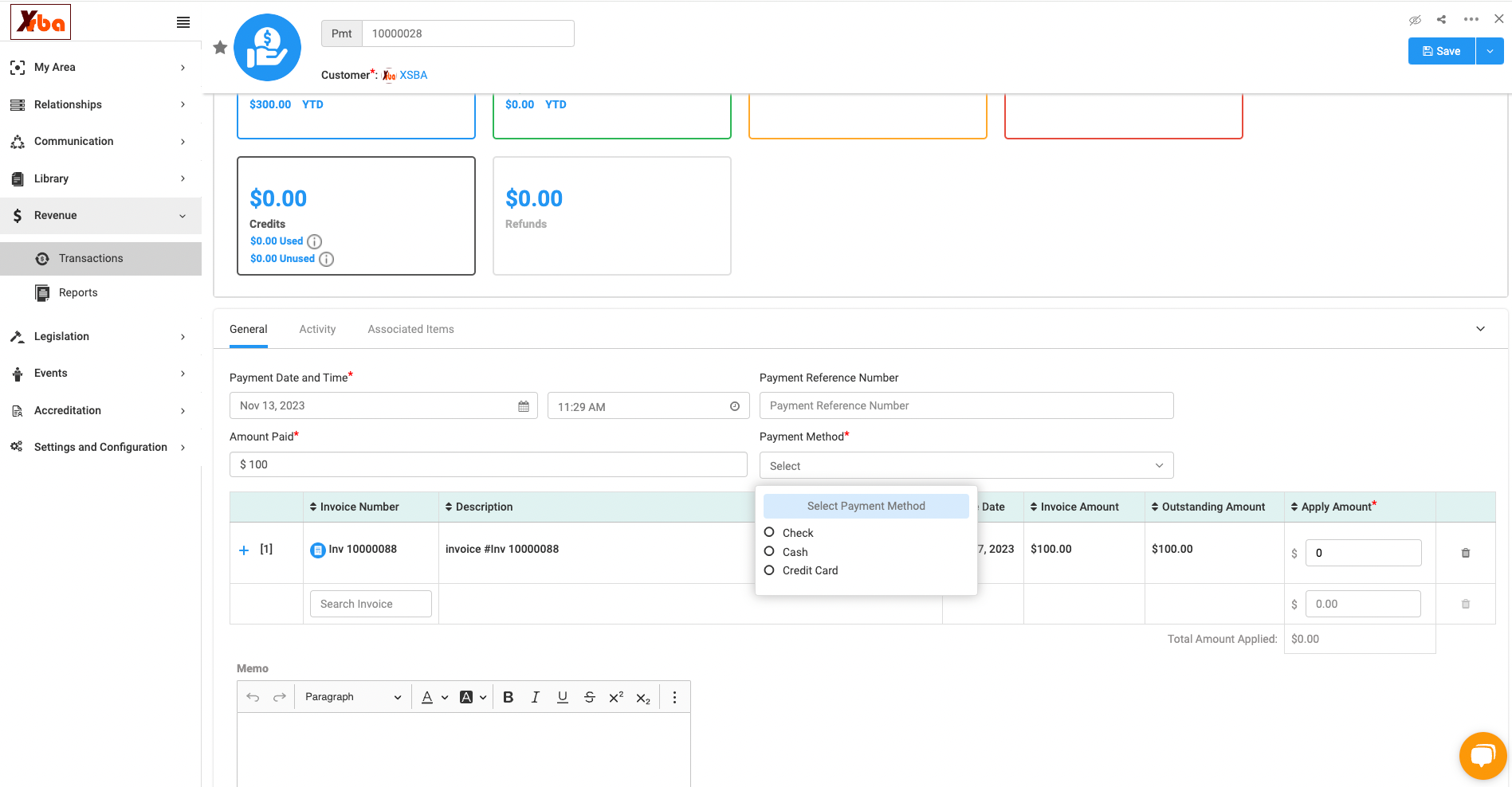Open the more options ellipsis menu

[1471, 19]
